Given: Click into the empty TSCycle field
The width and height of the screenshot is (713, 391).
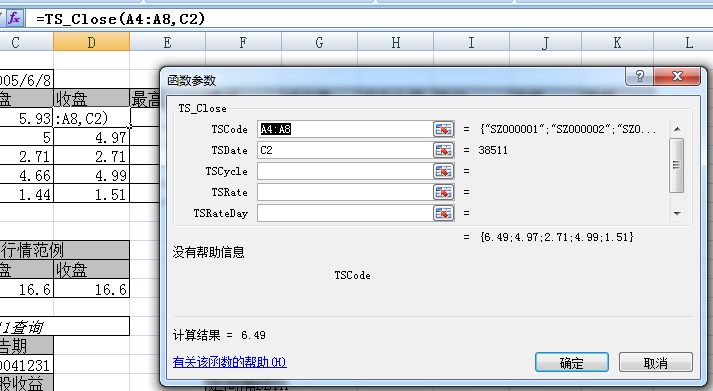Looking at the screenshot, I should 345,171.
